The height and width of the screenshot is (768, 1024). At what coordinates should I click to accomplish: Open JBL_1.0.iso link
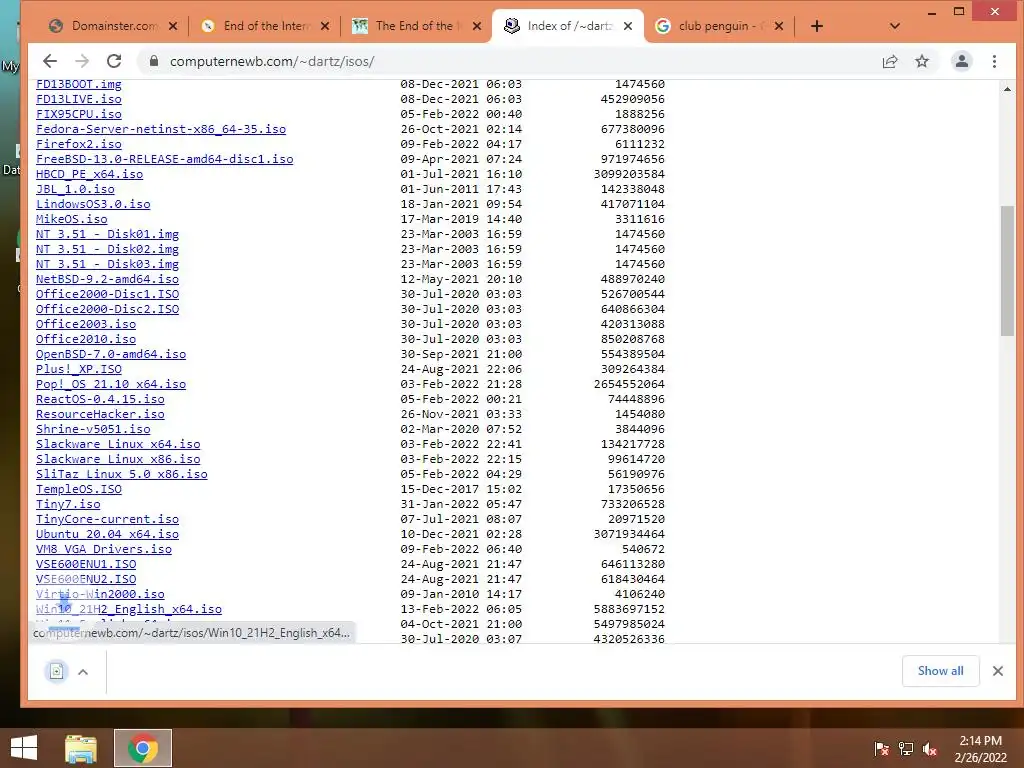pyautogui.click(x=75, y=189)
